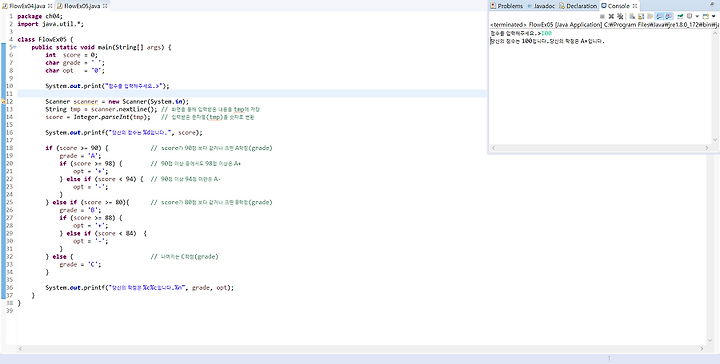The image size is (720, 364).
Task: Click line number 20 in the editor gutter
Action: (9, 163)
